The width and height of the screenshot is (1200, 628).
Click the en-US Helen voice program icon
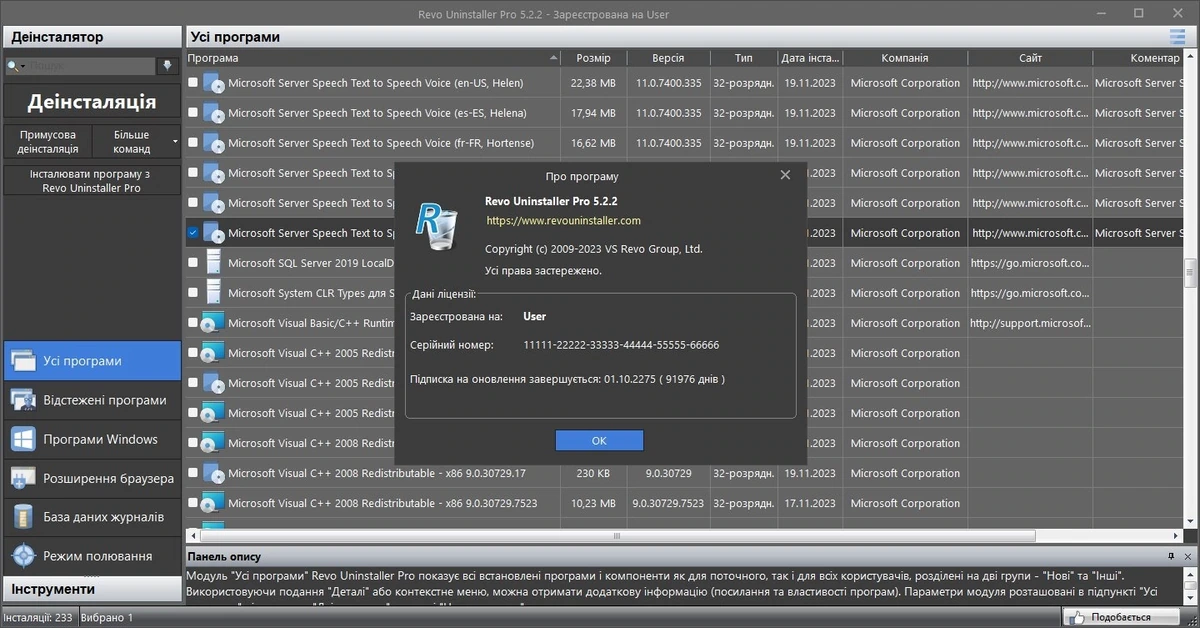pos(213,83)
